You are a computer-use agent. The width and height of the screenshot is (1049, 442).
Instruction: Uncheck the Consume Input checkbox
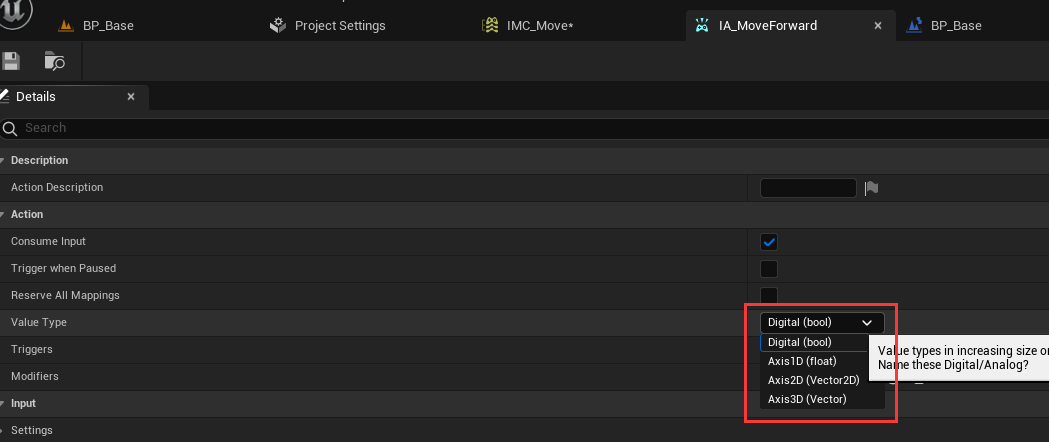[769, 241]
